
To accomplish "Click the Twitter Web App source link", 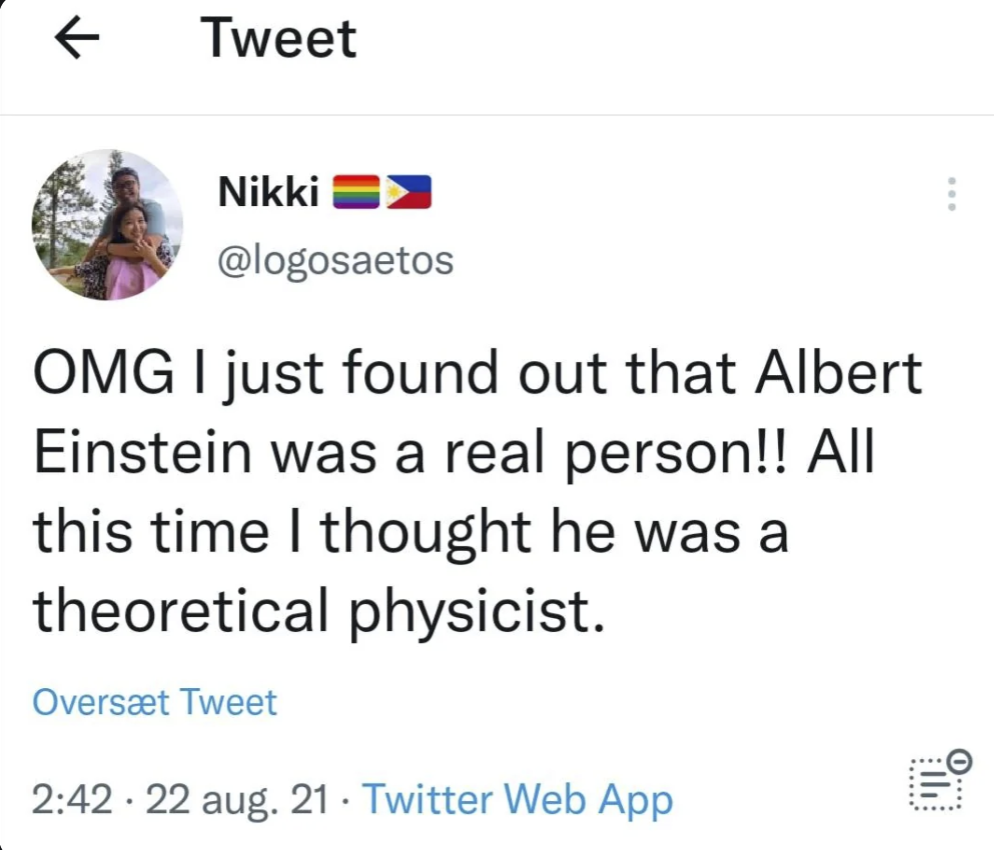I will 517,800.
